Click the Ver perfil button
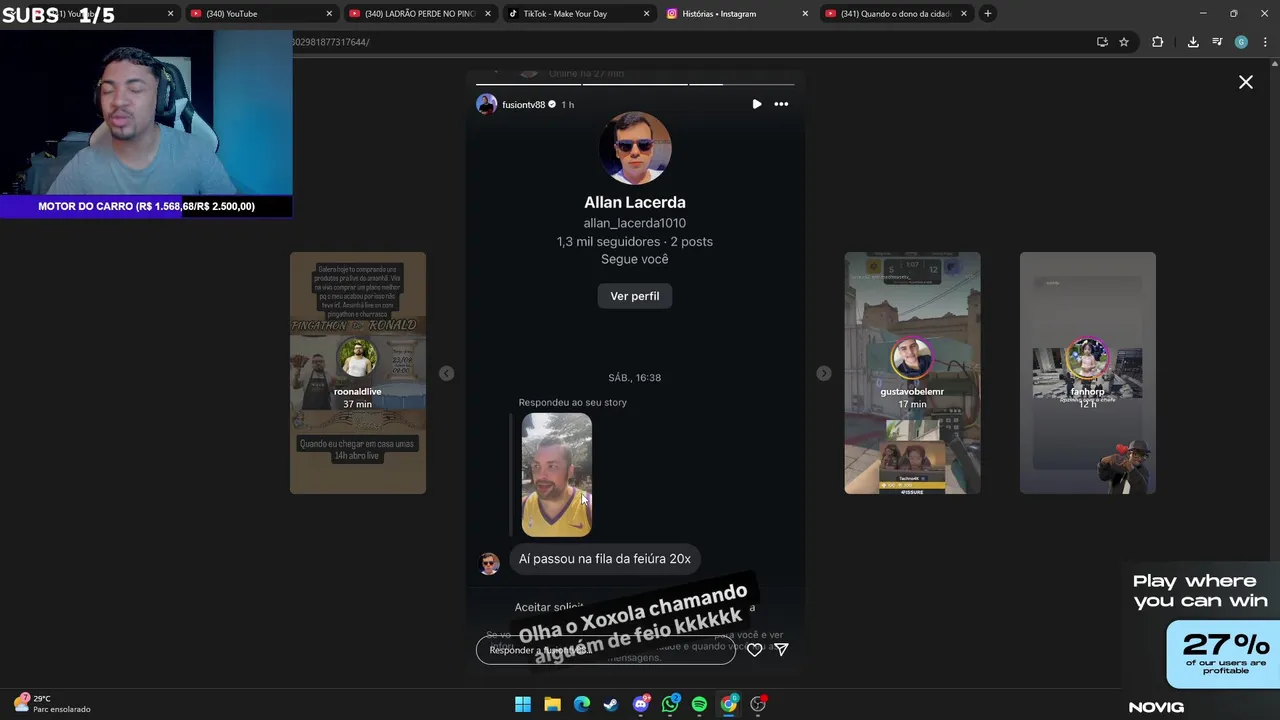 click(x=635, y=296)
